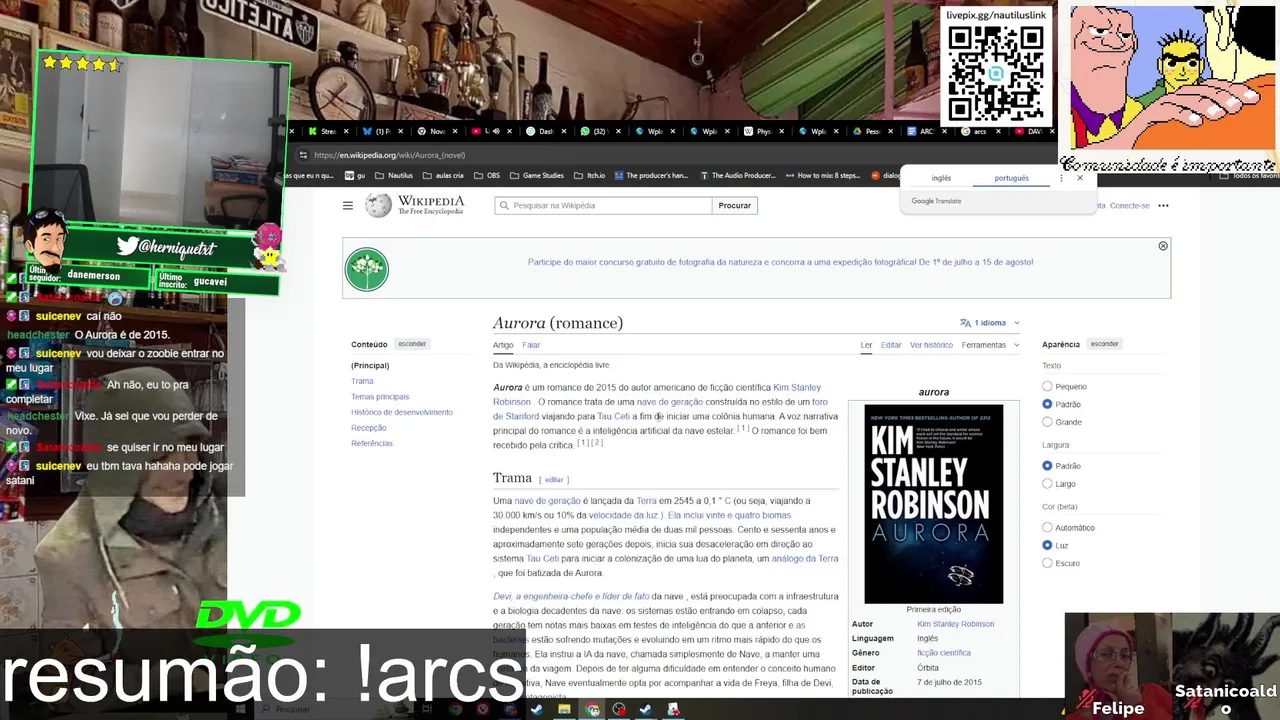Screen dimensions: 1280x720
Task: Click the Aurora book cover image
Action: click(933, 503)
